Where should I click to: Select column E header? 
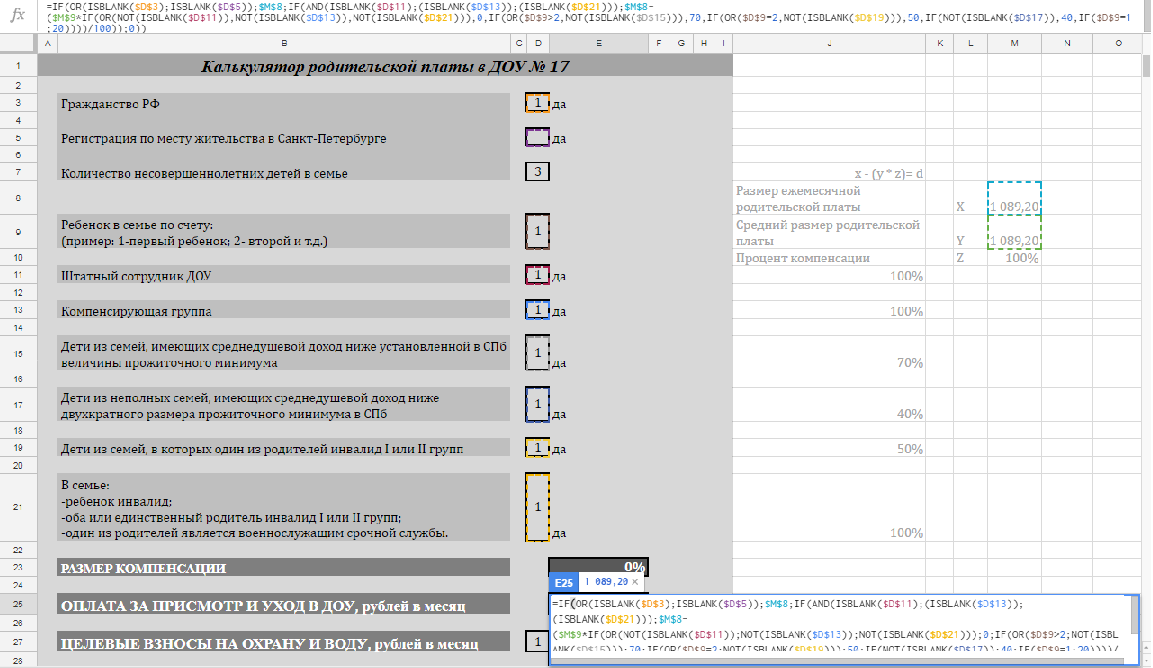[x=599, y=43]
